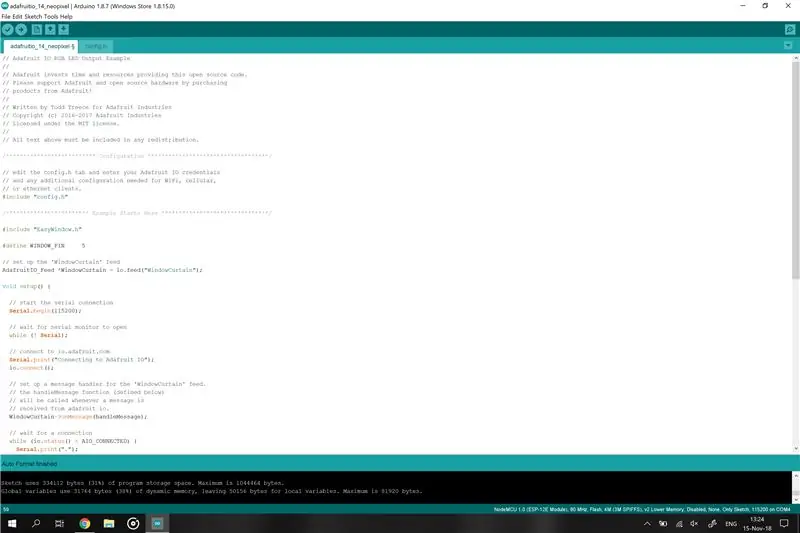Click the #define WINDOW_PIN line
The image size is (800, 533).
(44, 246)
